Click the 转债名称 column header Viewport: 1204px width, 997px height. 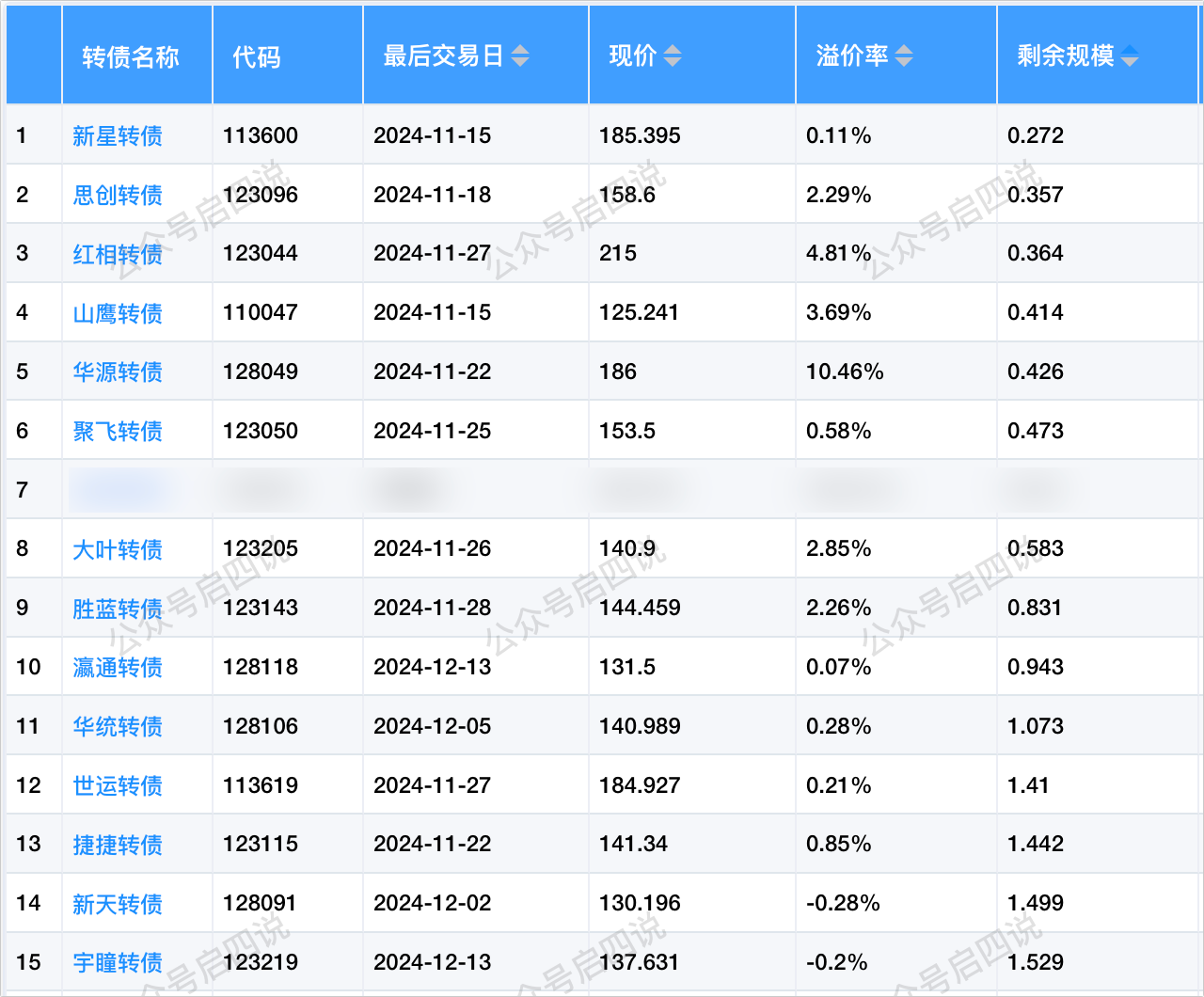pos(131,56)
